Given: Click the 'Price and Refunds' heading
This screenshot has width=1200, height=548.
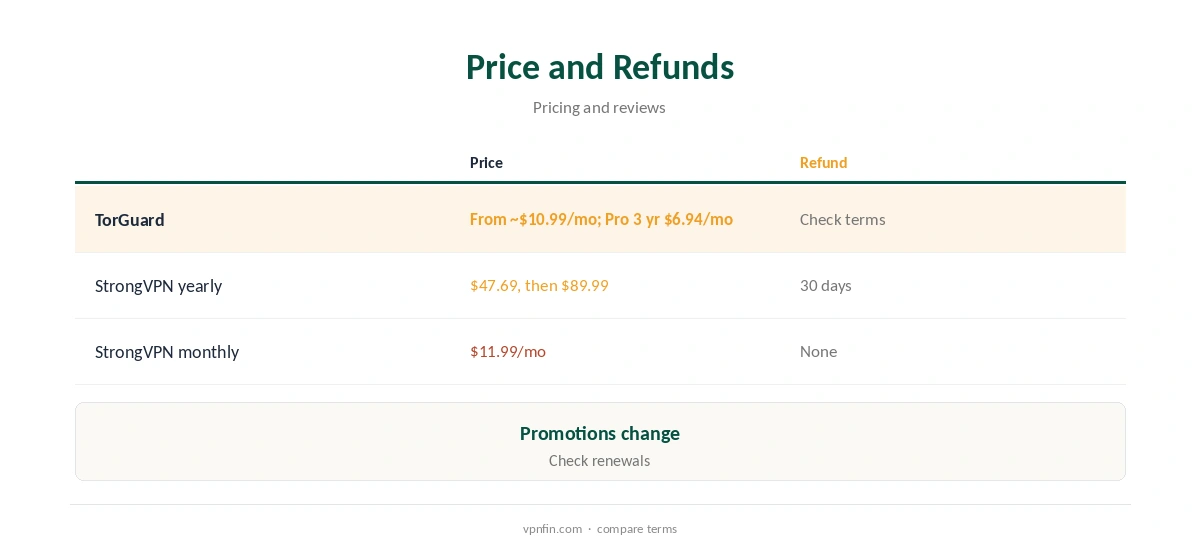Looking at the screenshot, I should point(600,67).
